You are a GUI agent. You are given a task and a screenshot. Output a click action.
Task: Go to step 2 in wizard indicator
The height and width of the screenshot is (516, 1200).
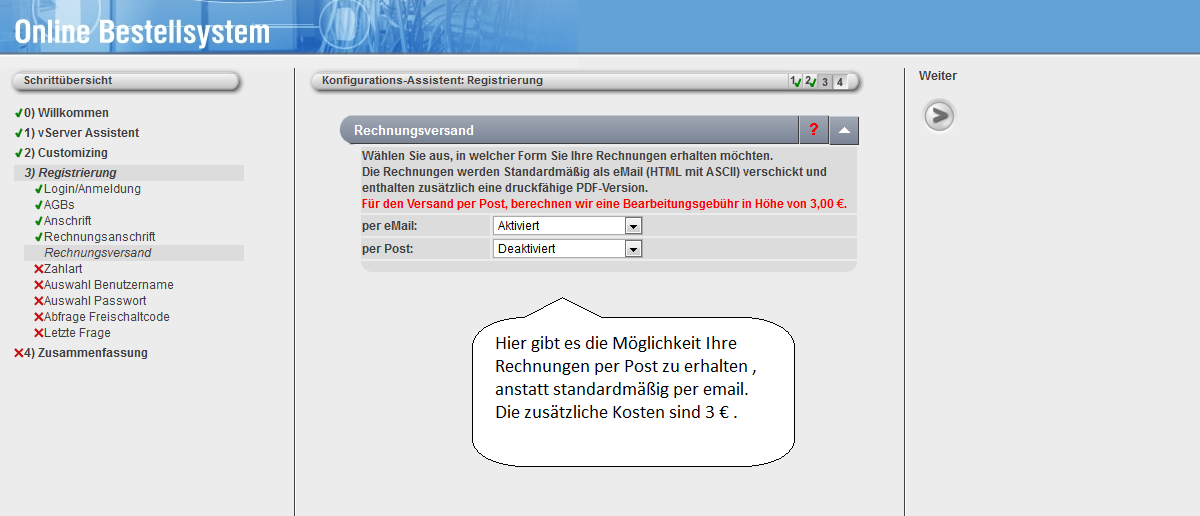[810, 82]
